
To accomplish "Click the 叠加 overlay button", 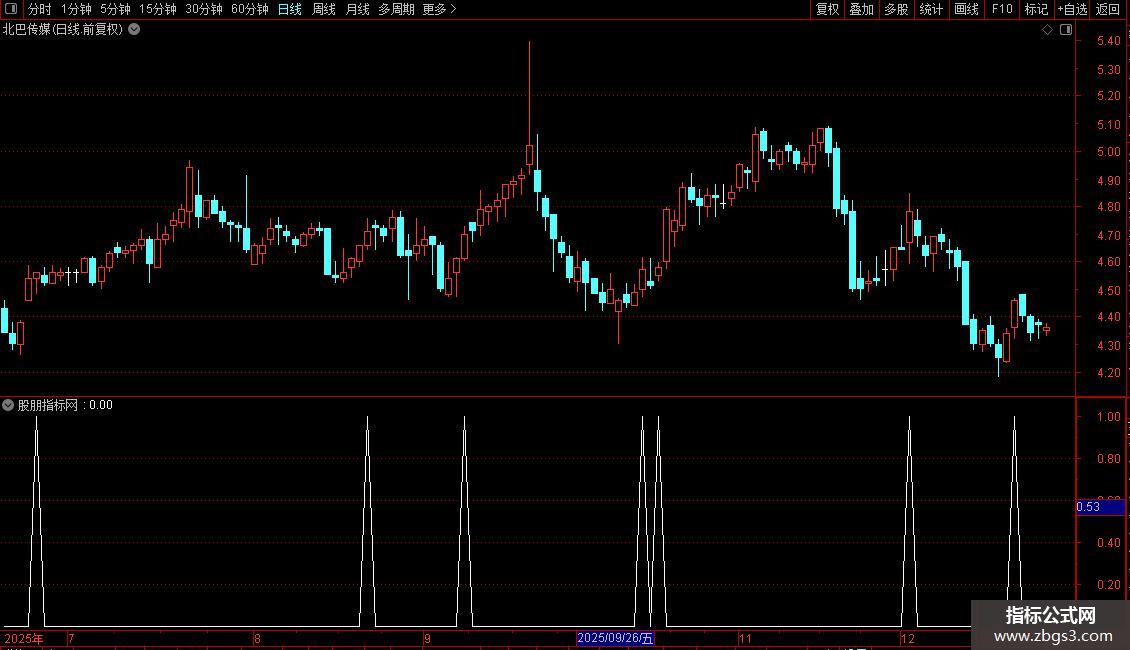I will tap(861, 9).
